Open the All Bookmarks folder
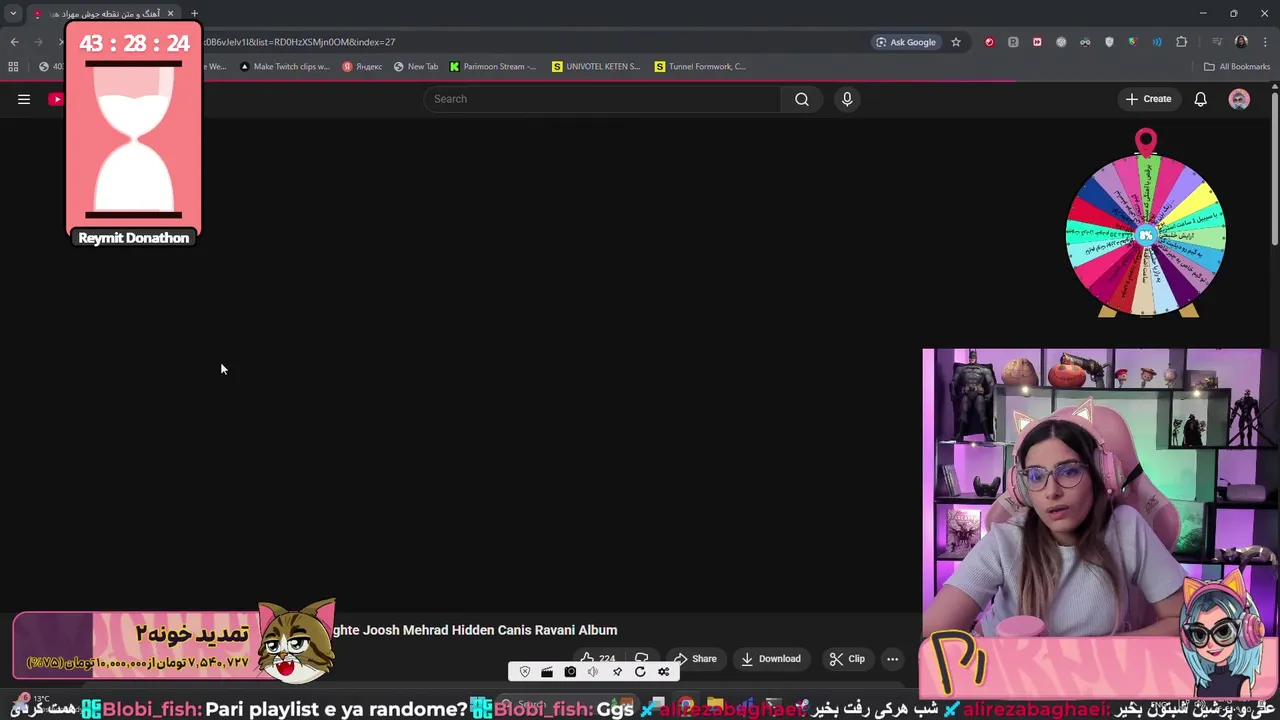1280x720 pixels. 1237,67
